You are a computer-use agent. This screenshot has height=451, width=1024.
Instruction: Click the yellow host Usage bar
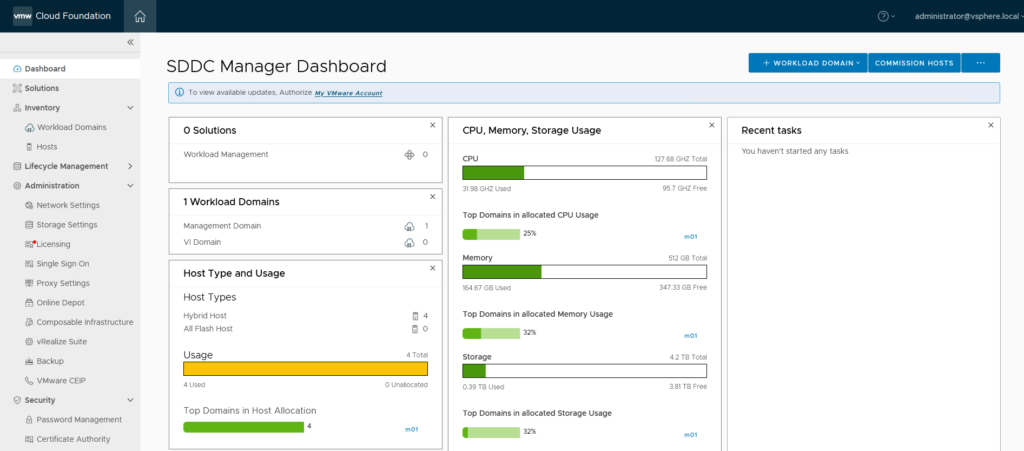(x=306, y=369)
